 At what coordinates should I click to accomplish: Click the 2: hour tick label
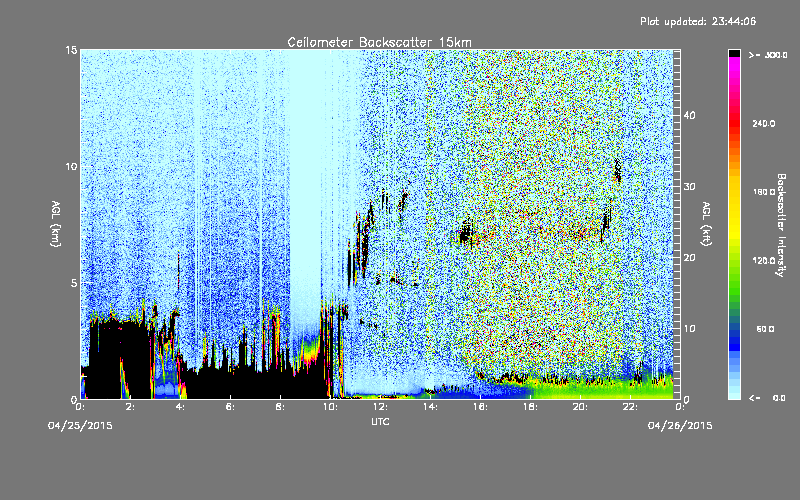(x=130, y=407)
